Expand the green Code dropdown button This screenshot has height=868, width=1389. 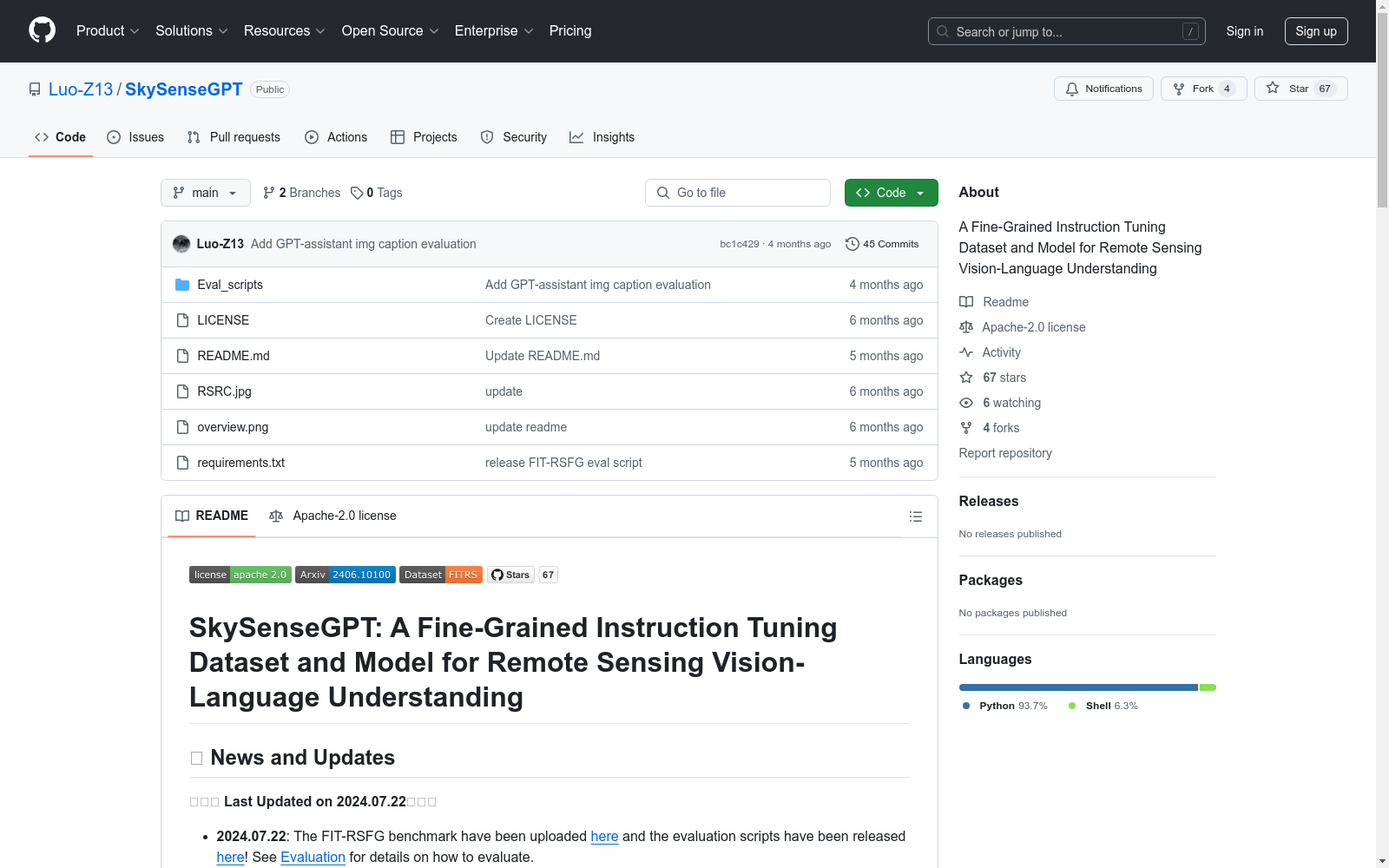(x=891, y=193)
